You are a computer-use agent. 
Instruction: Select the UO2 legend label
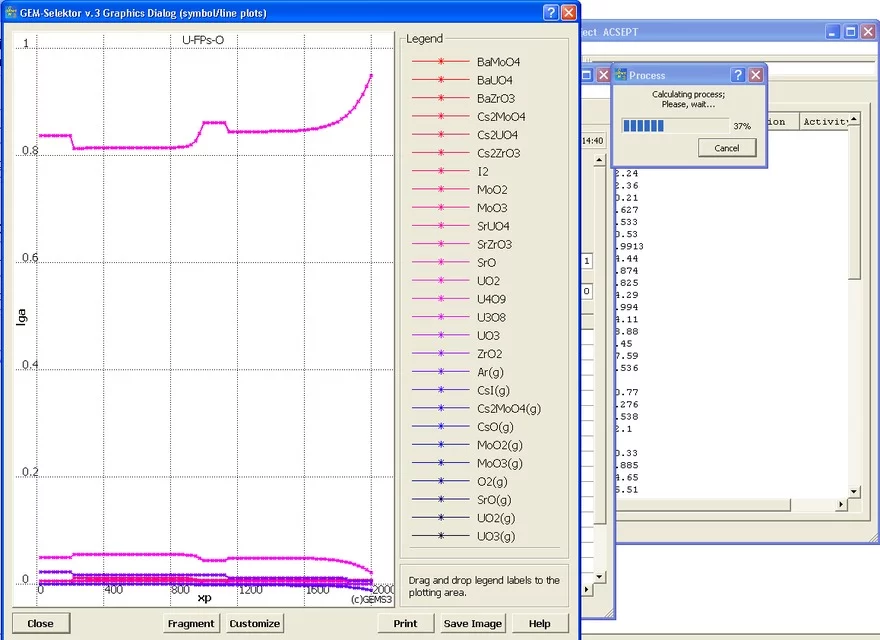[488, 281]
